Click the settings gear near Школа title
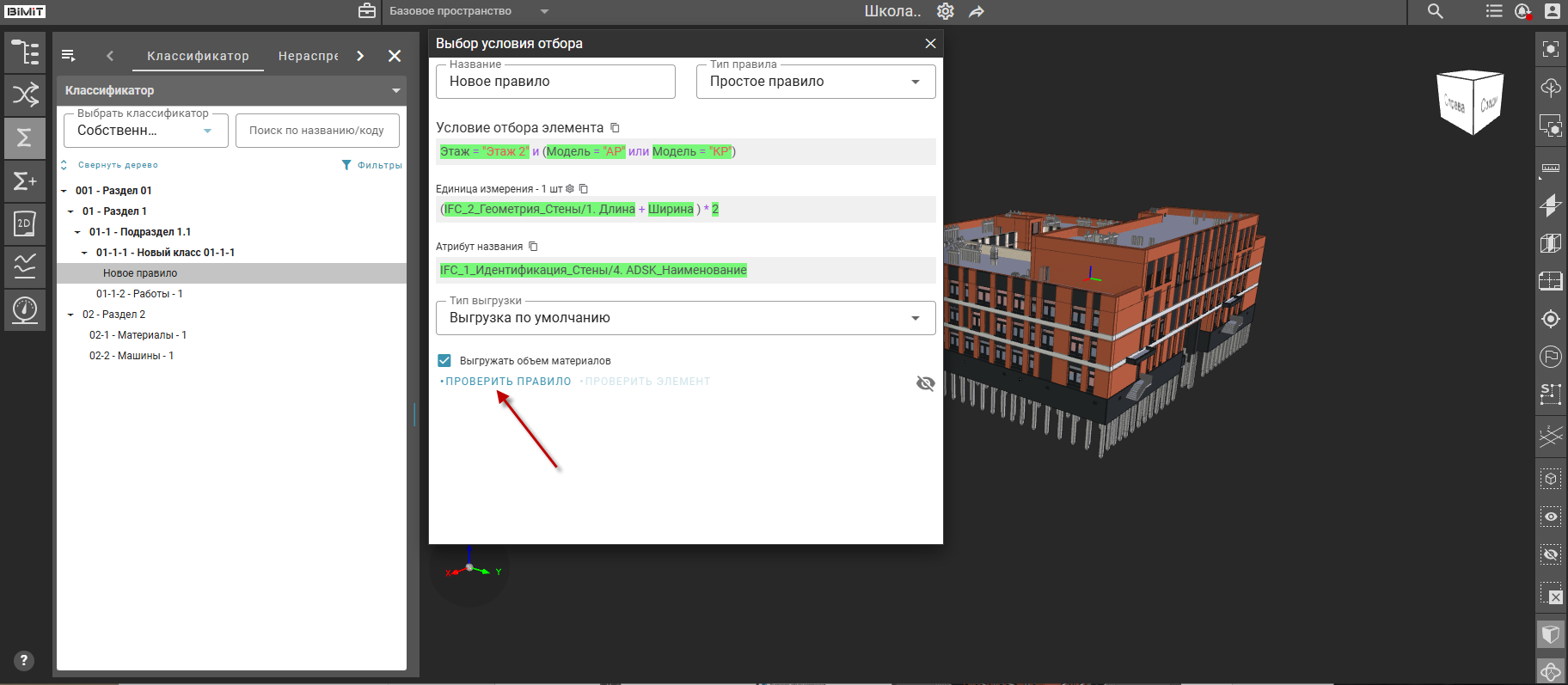 [945, 11]
